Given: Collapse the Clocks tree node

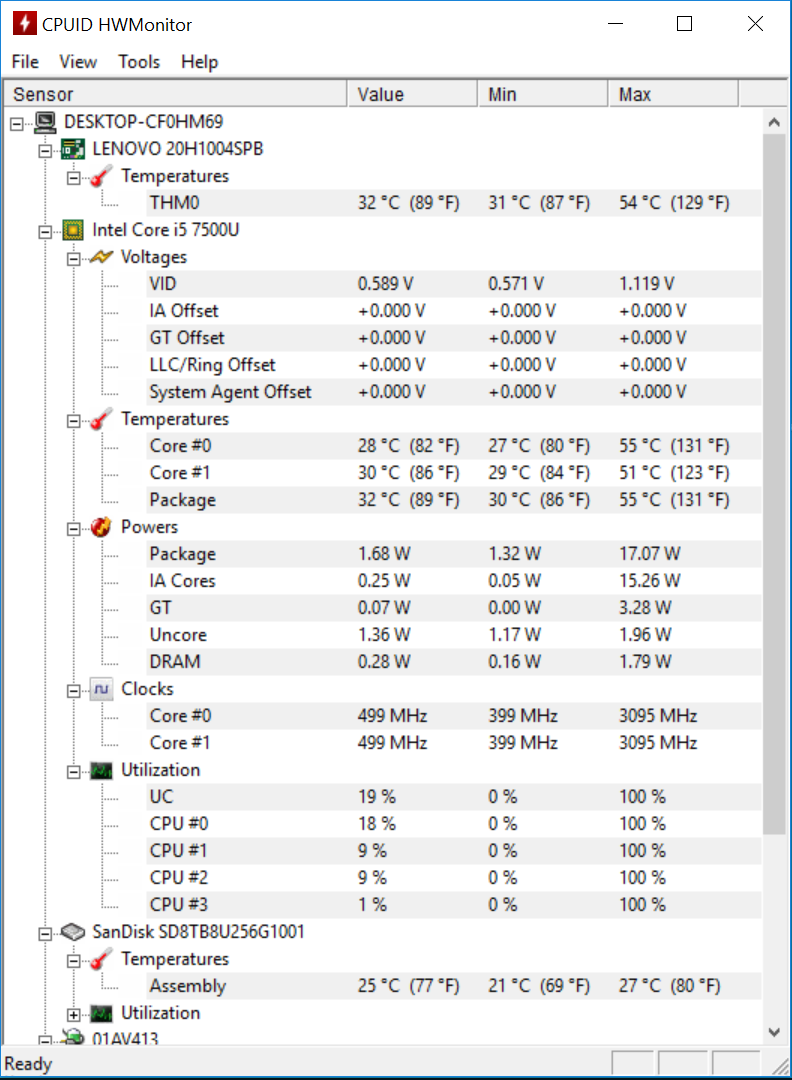Looking at the screenshot, I should [x=74, y=691].
